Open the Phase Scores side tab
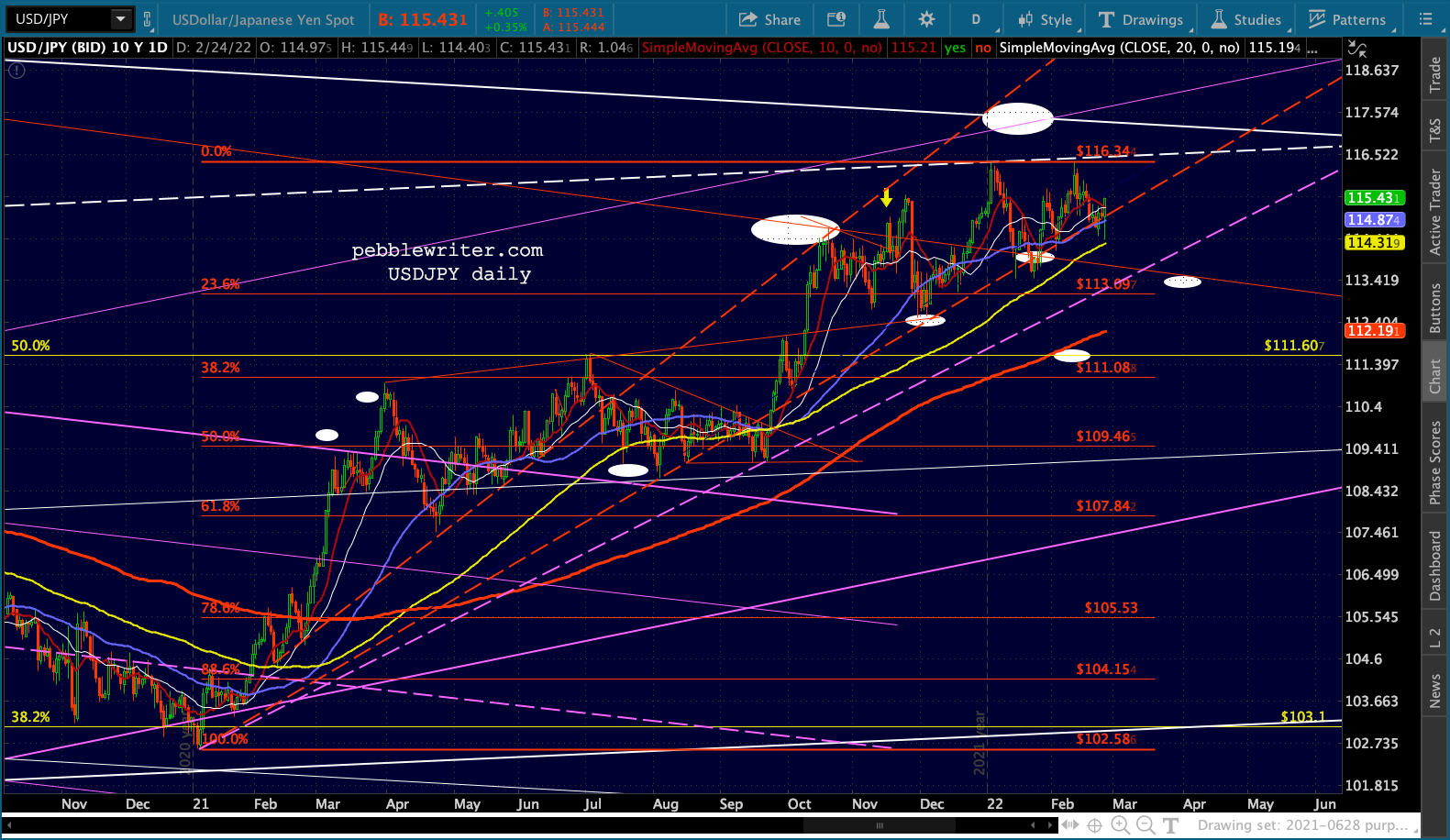This screenshot has width=1450, height=840. 1435,462
